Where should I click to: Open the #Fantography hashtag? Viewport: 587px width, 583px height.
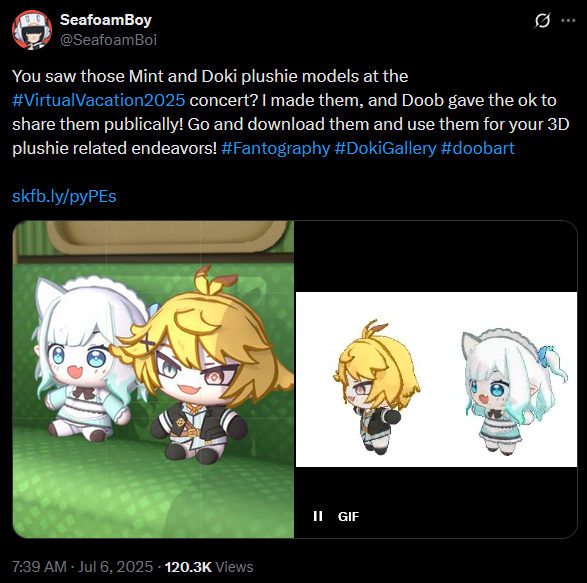coord(276,148)
